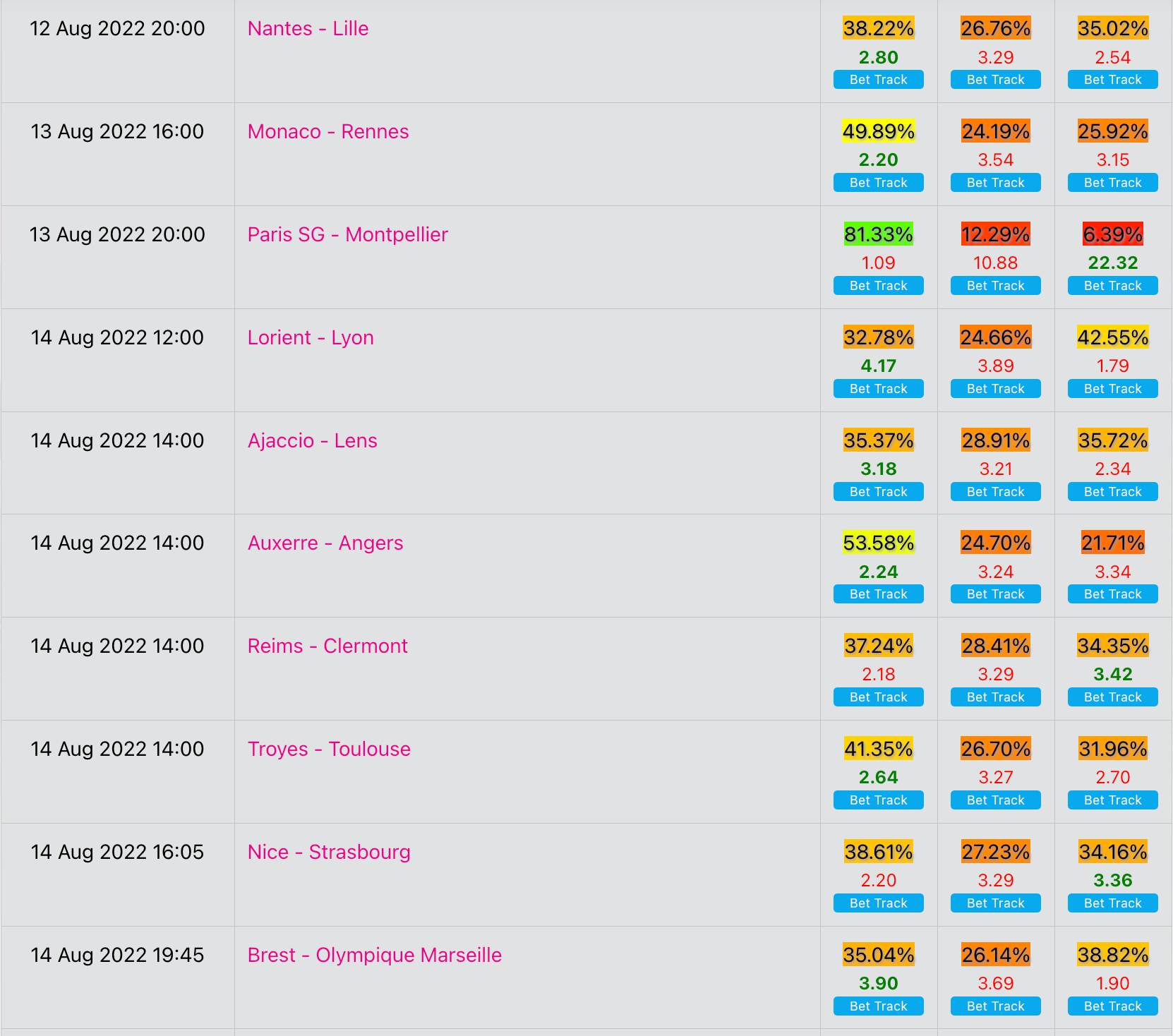Click Bet Track under Ajaccio - Lens draw odds 3.21
Screen dimensions: 1173x1036
point(996,492)
